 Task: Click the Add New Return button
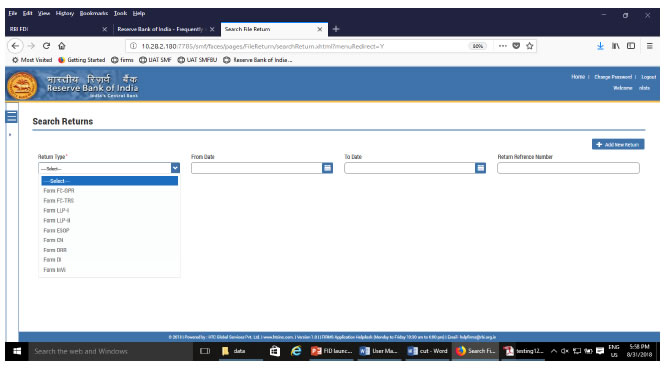click(618, 144)
